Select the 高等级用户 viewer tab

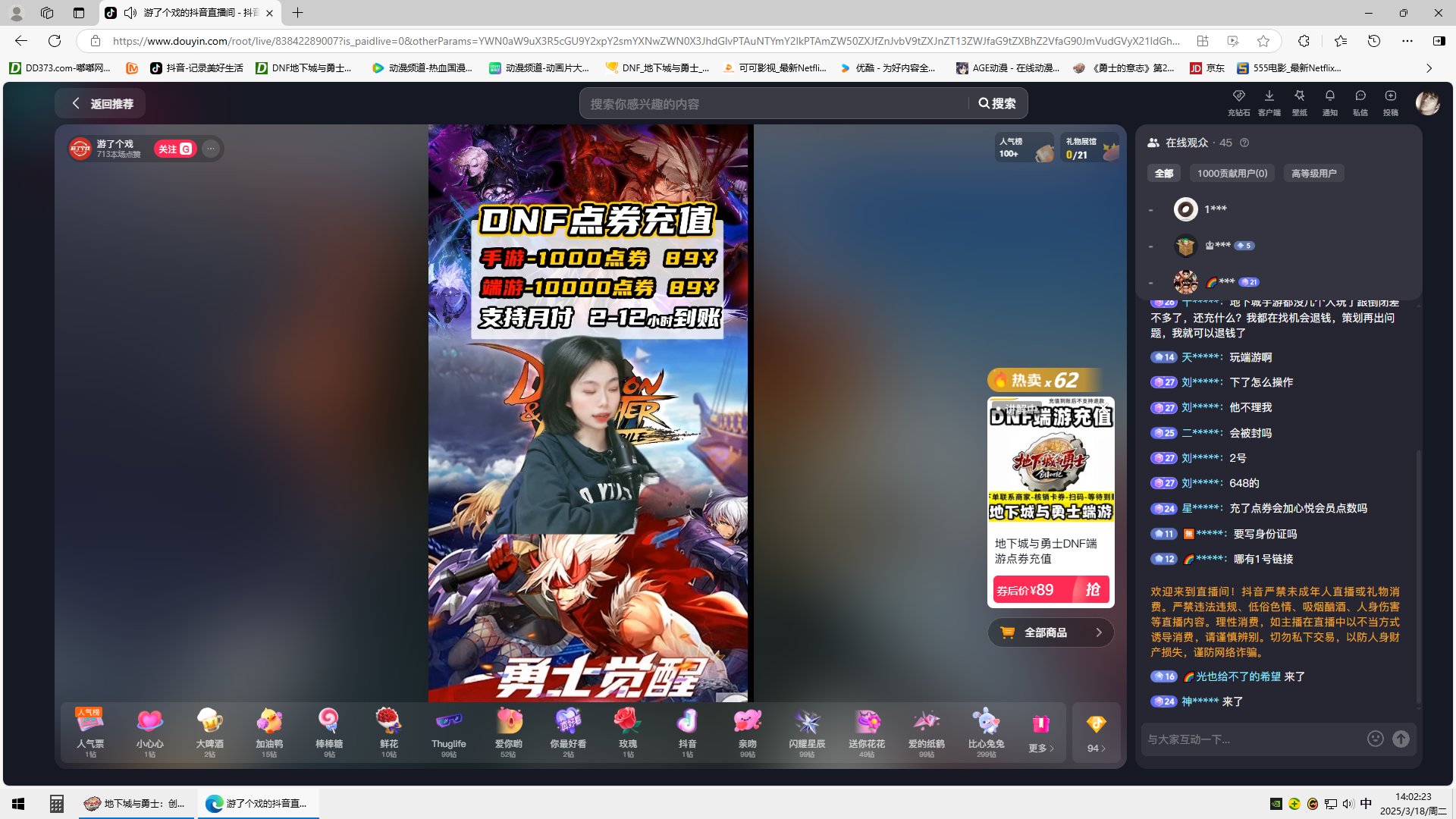click(x=1313, y=173)
